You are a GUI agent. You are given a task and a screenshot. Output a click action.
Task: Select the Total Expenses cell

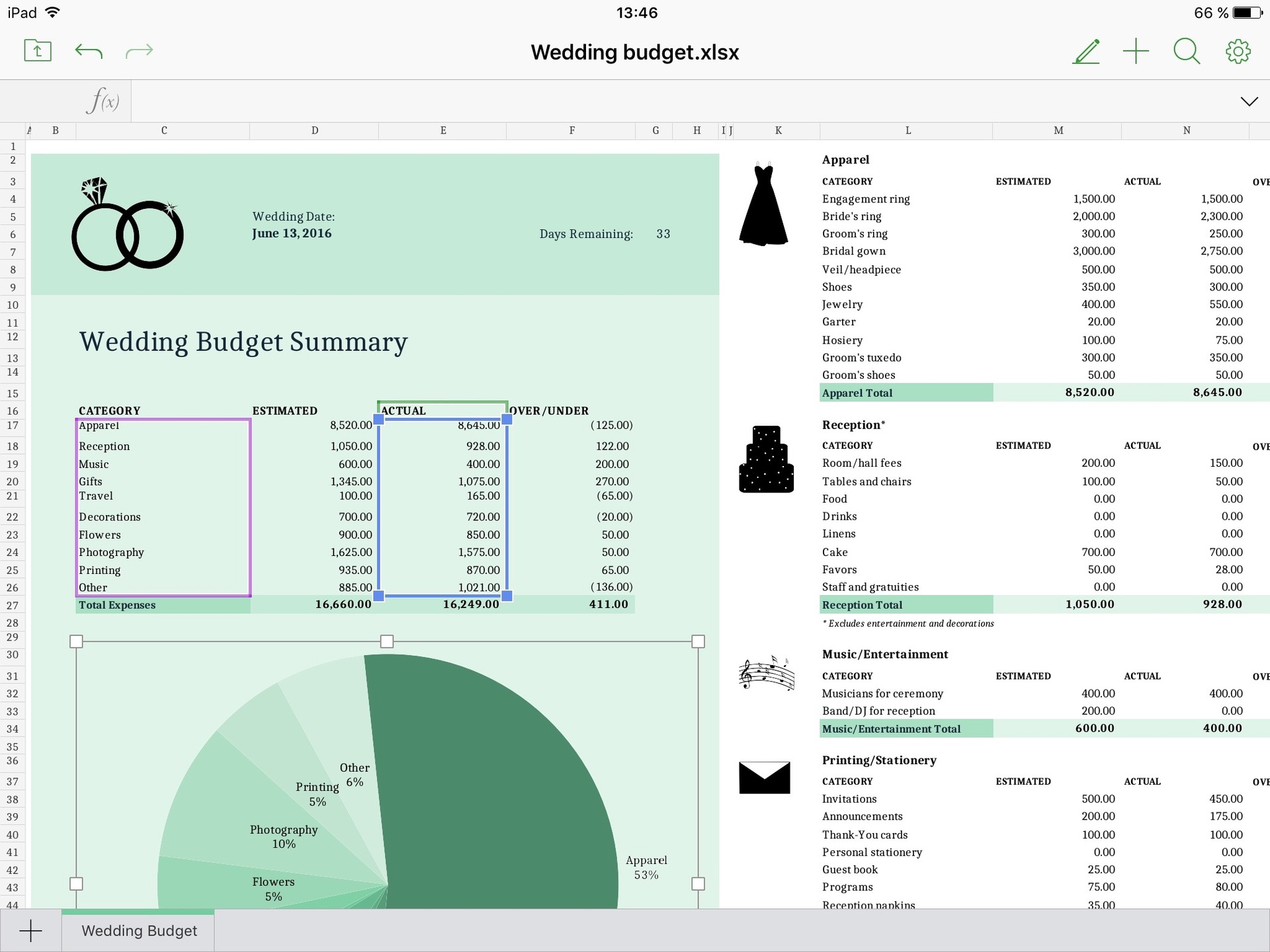117,604
